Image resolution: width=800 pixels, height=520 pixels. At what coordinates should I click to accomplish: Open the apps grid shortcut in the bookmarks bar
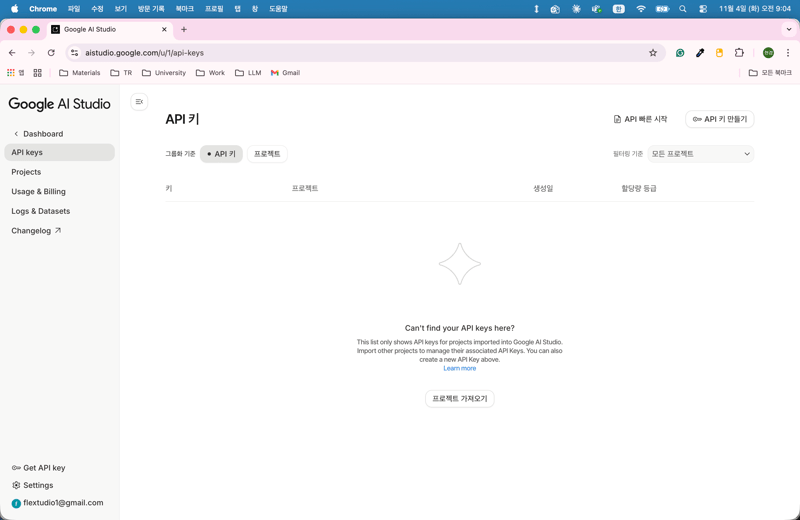[x=15, y=73]
